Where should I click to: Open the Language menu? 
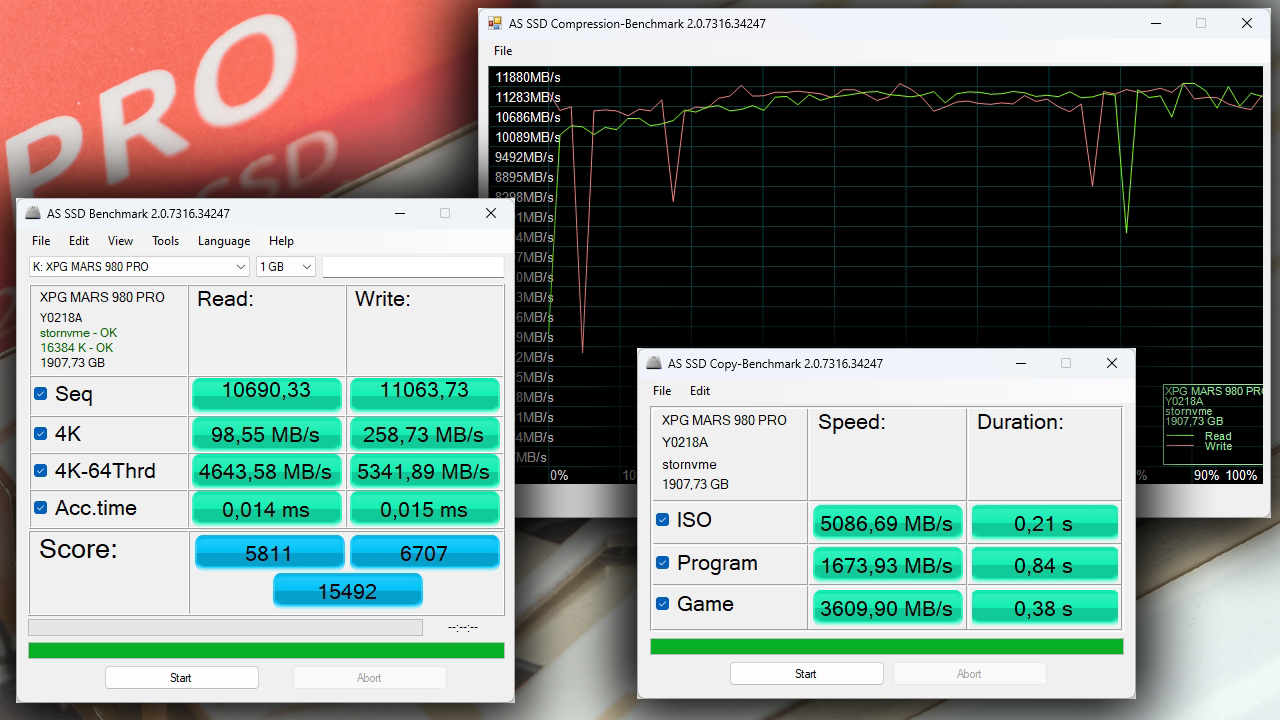(x=224, y=241)
